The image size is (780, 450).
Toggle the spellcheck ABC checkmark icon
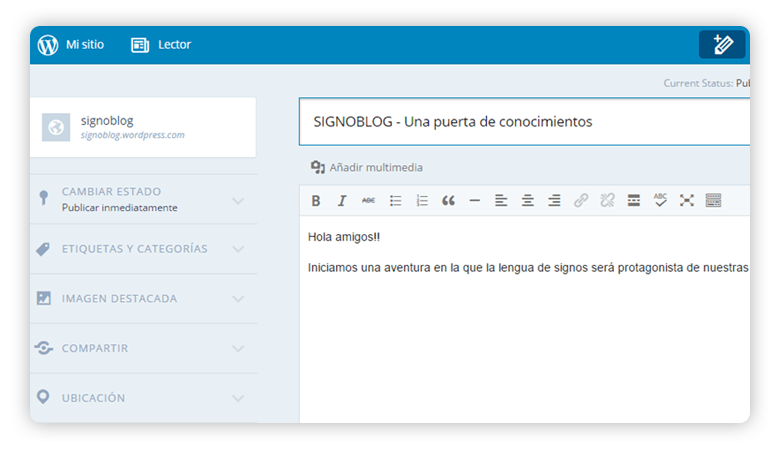(660, 200)
